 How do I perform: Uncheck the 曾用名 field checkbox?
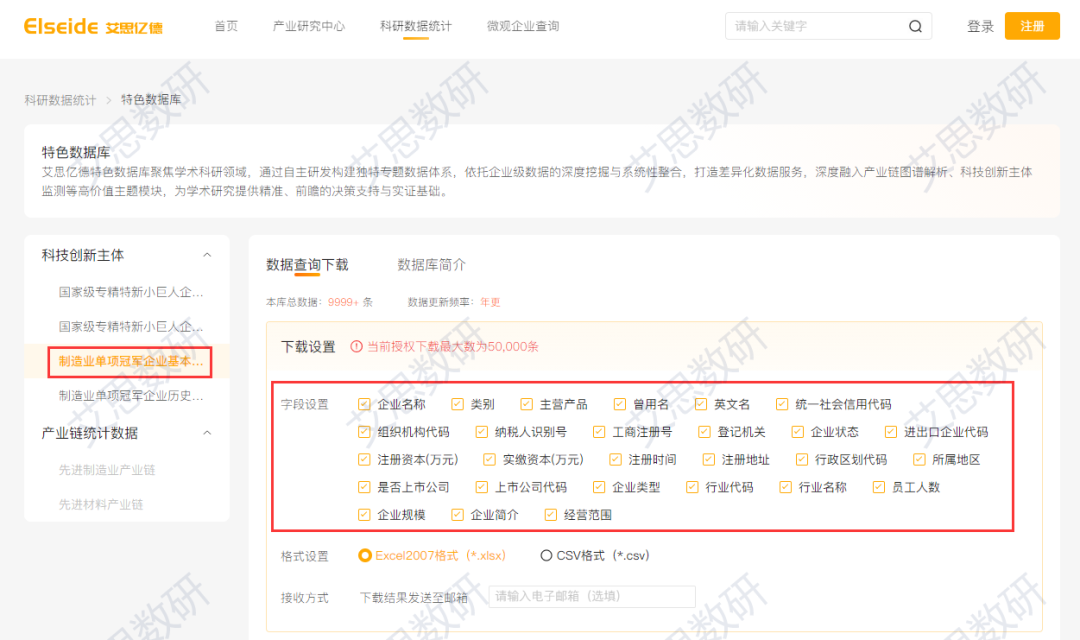click(620, 404)
